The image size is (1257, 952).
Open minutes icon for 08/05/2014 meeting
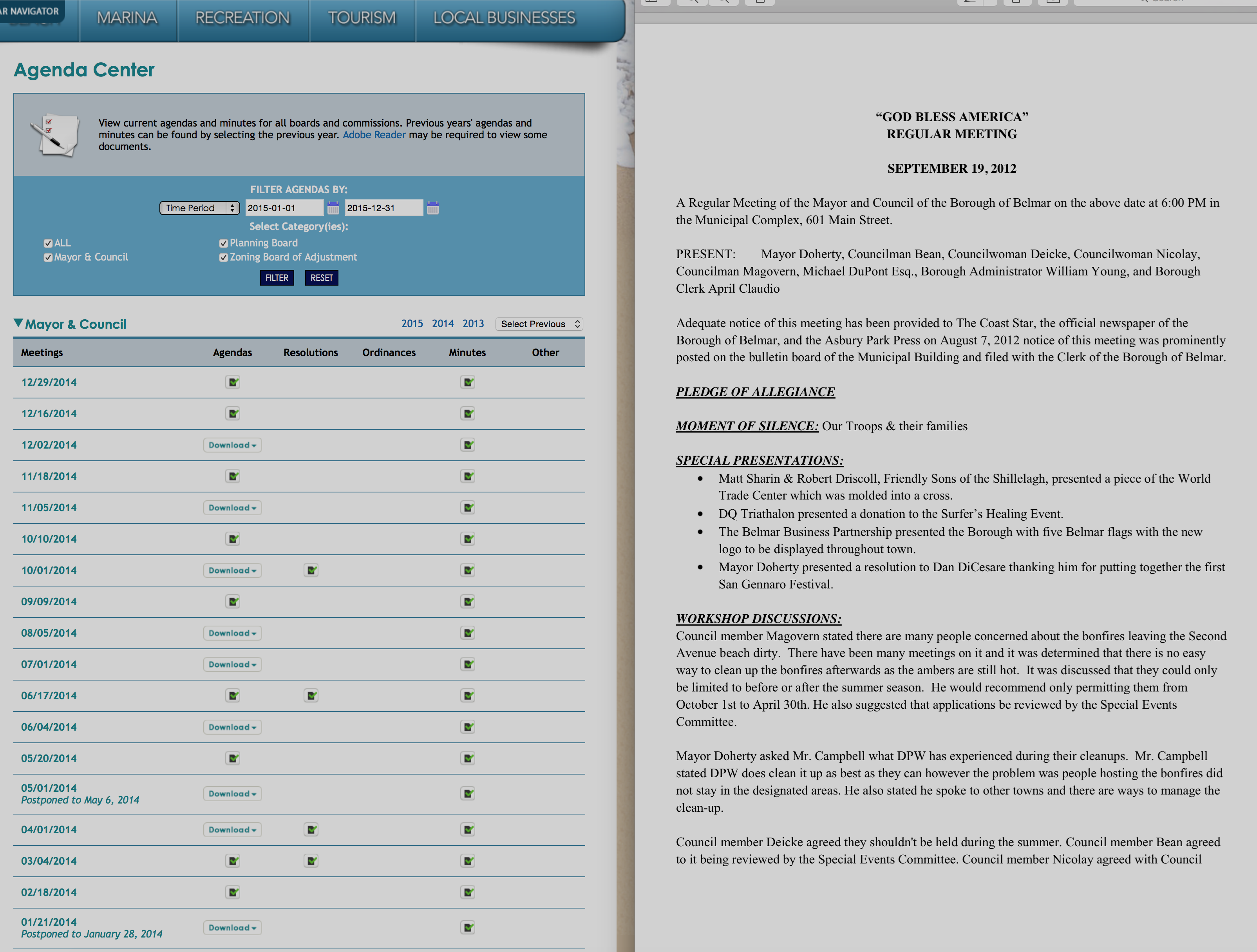click(x=468, y=633)
